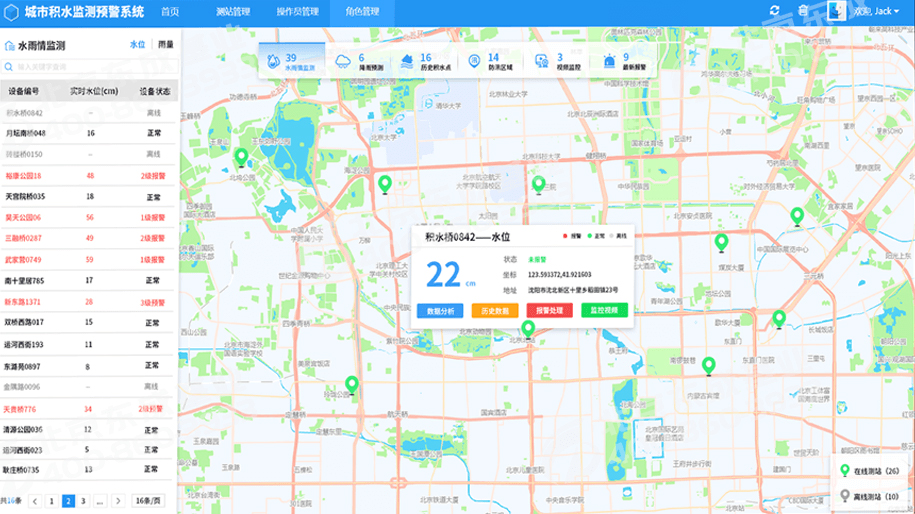Expand the pagination ellipsis for more pages
The height and width of the screenshot is (514, 915).
(100, 501)
